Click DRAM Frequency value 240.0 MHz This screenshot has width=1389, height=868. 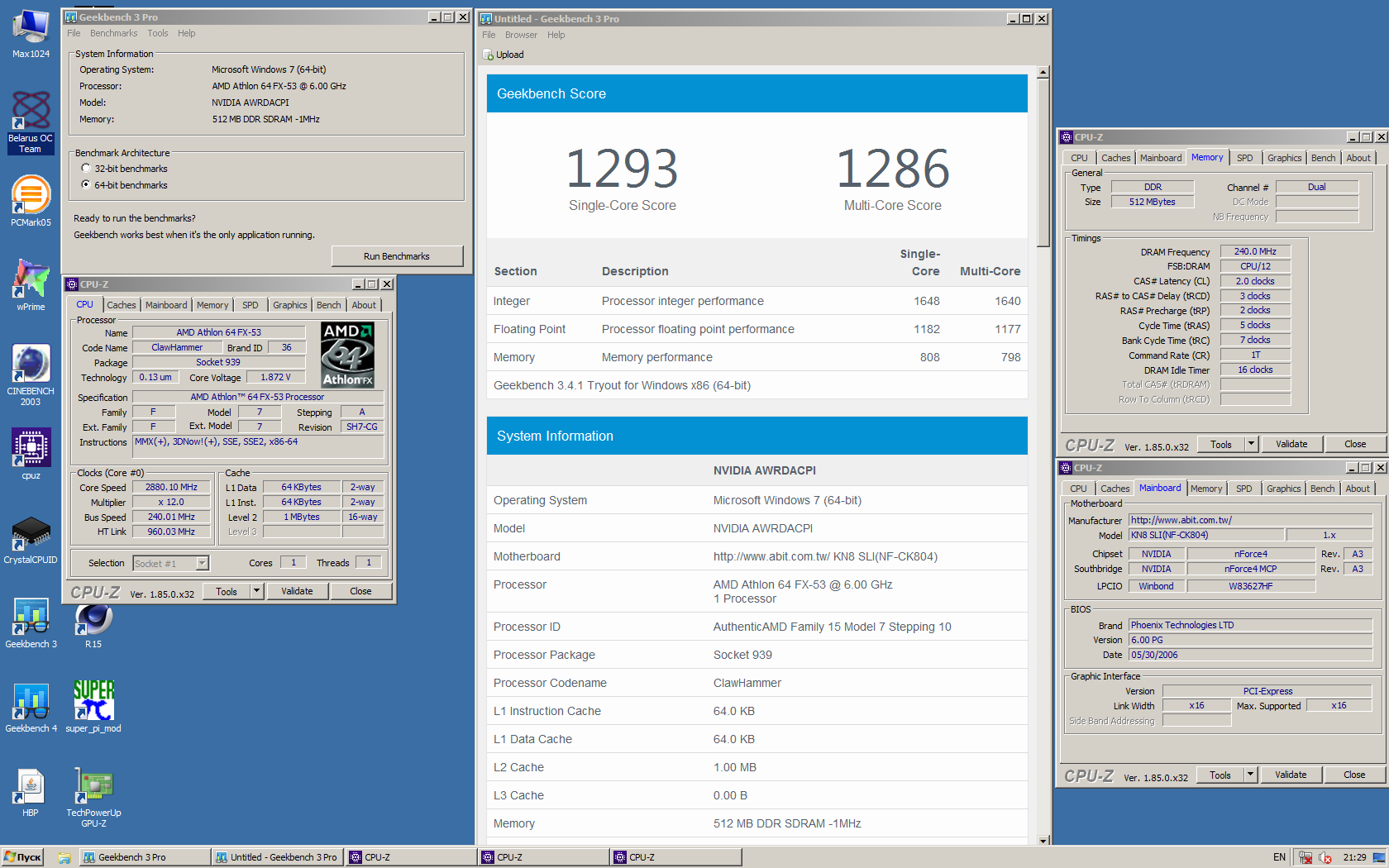[x=1255, y=252]
